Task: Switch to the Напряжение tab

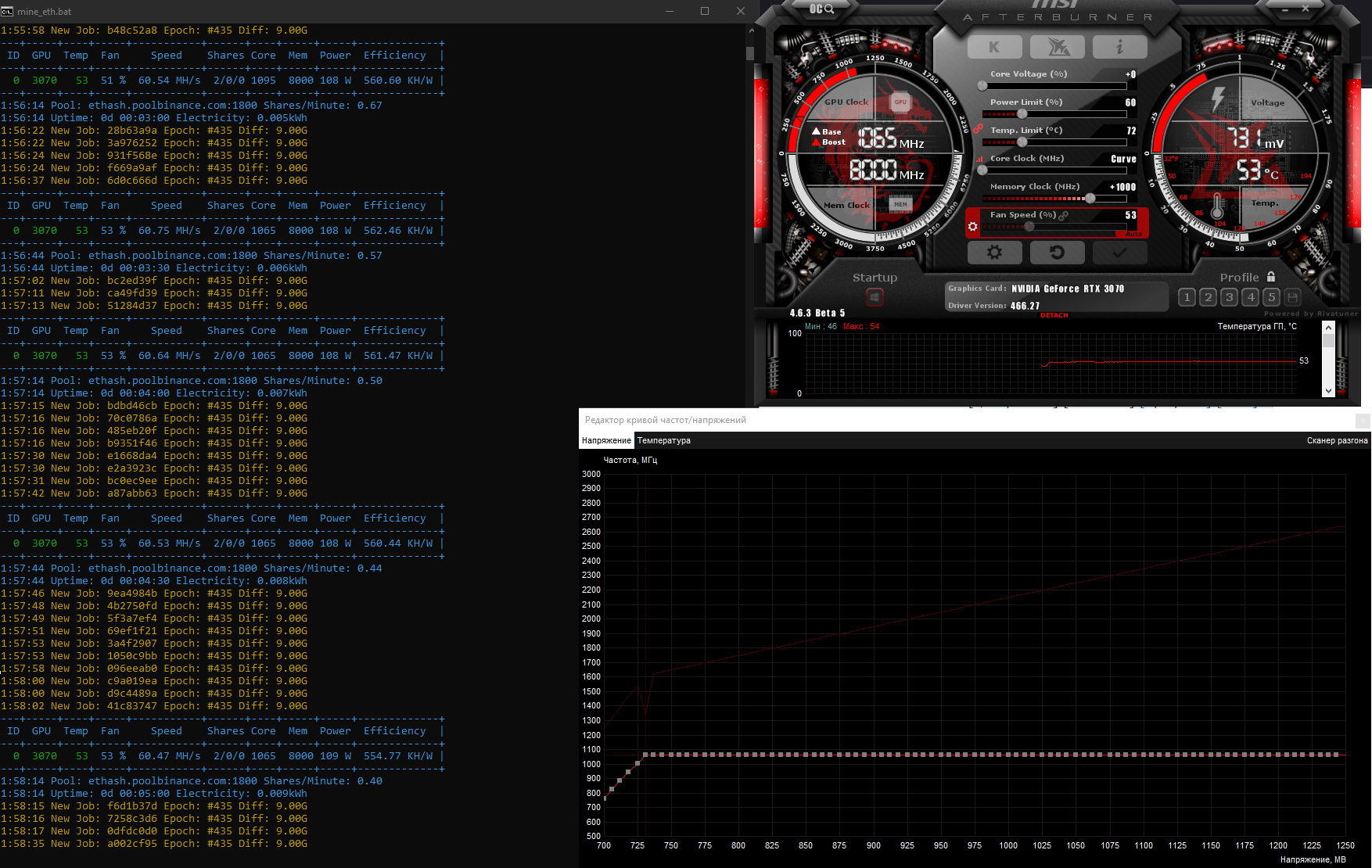Action: tap(606, 441)
